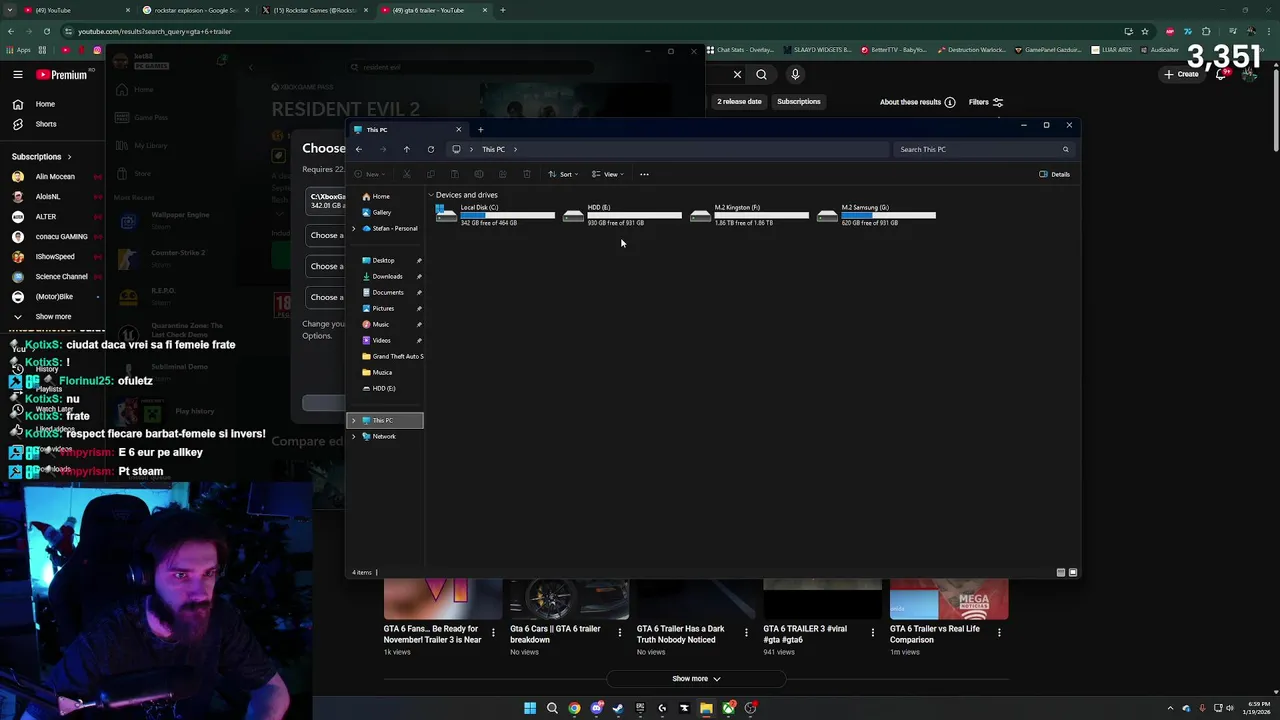Expand the This PC breadcrumb chevron
This screenshot has width=1280, height=720.
515,149
